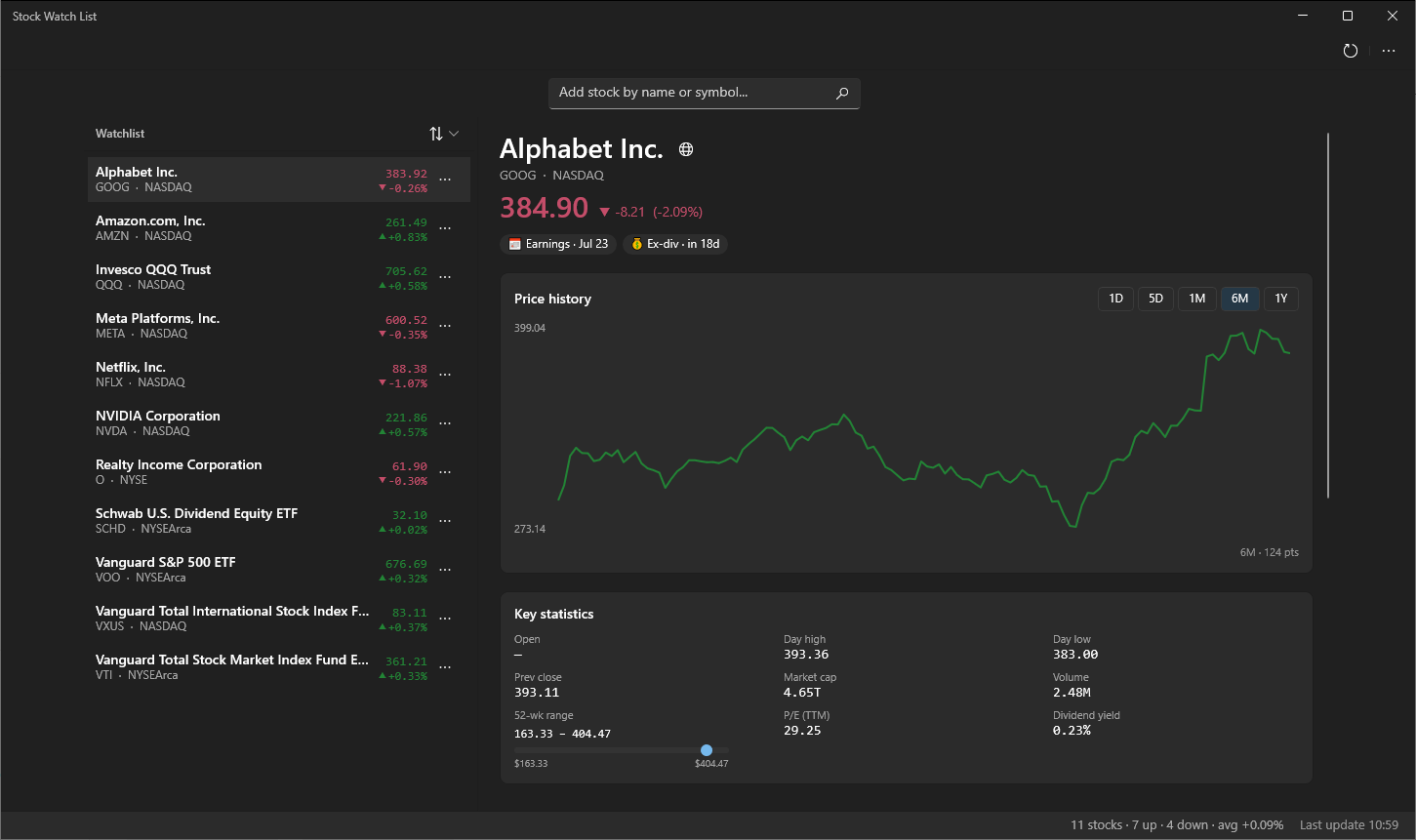Select Invesco QQQ Trust in the watchlist
Screen dimensions: 1416x840
279,277
